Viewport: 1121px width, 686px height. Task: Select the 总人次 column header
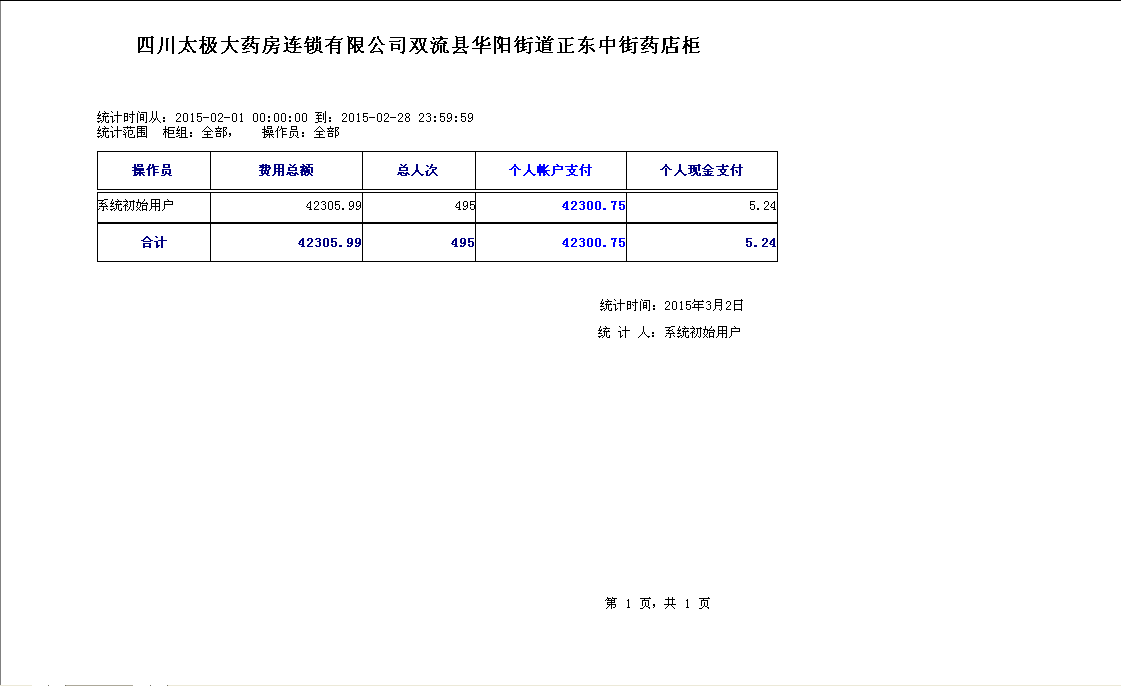(418, 170)
